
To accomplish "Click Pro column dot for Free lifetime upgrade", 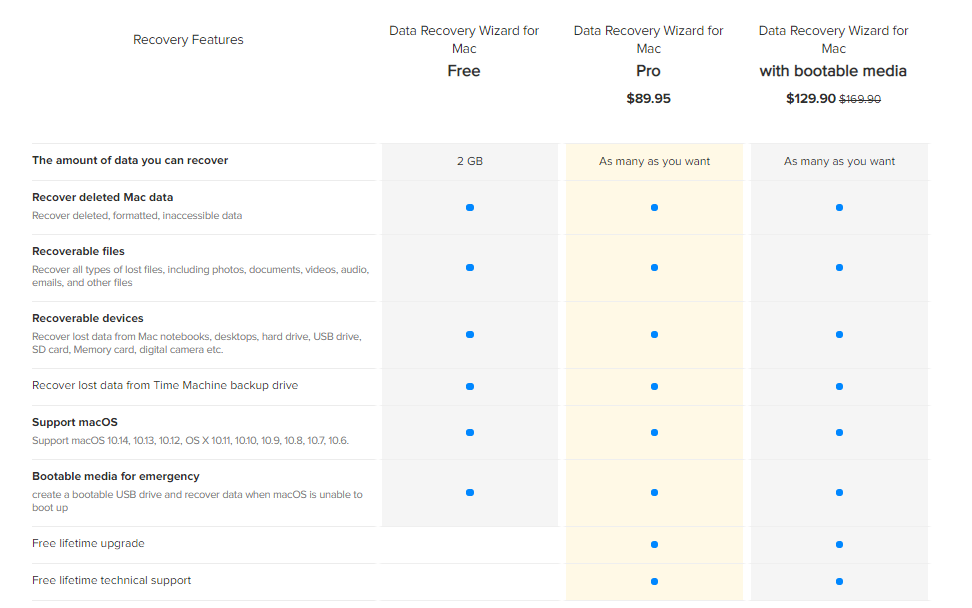I will (x=654, y=545).
